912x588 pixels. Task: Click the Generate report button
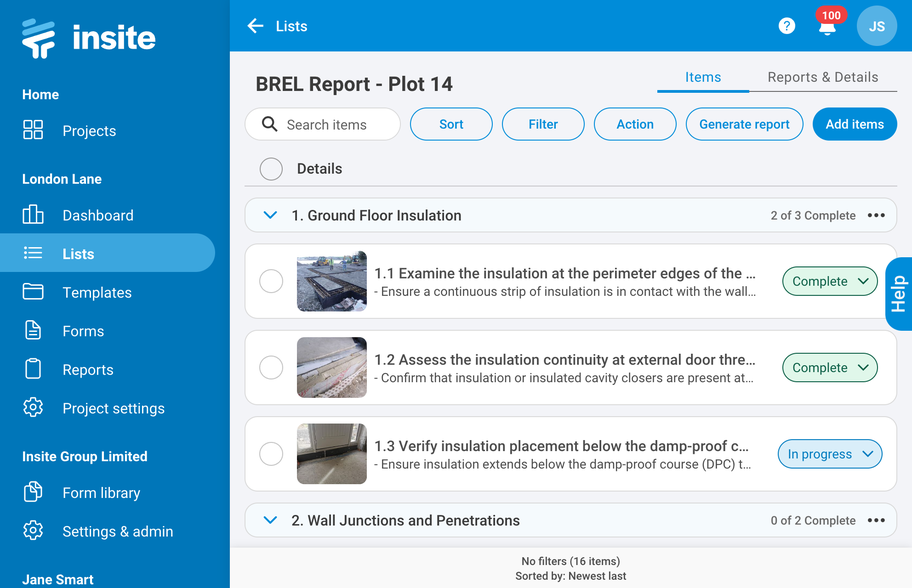744,124
